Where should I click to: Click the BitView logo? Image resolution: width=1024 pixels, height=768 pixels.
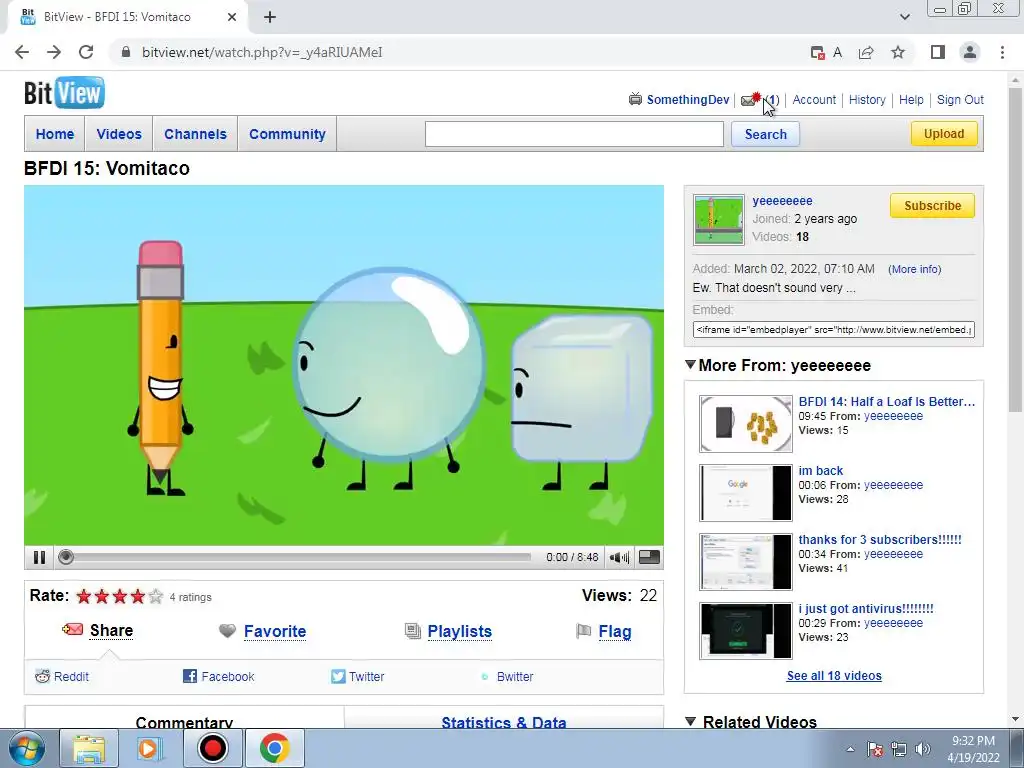click(64, 93)
